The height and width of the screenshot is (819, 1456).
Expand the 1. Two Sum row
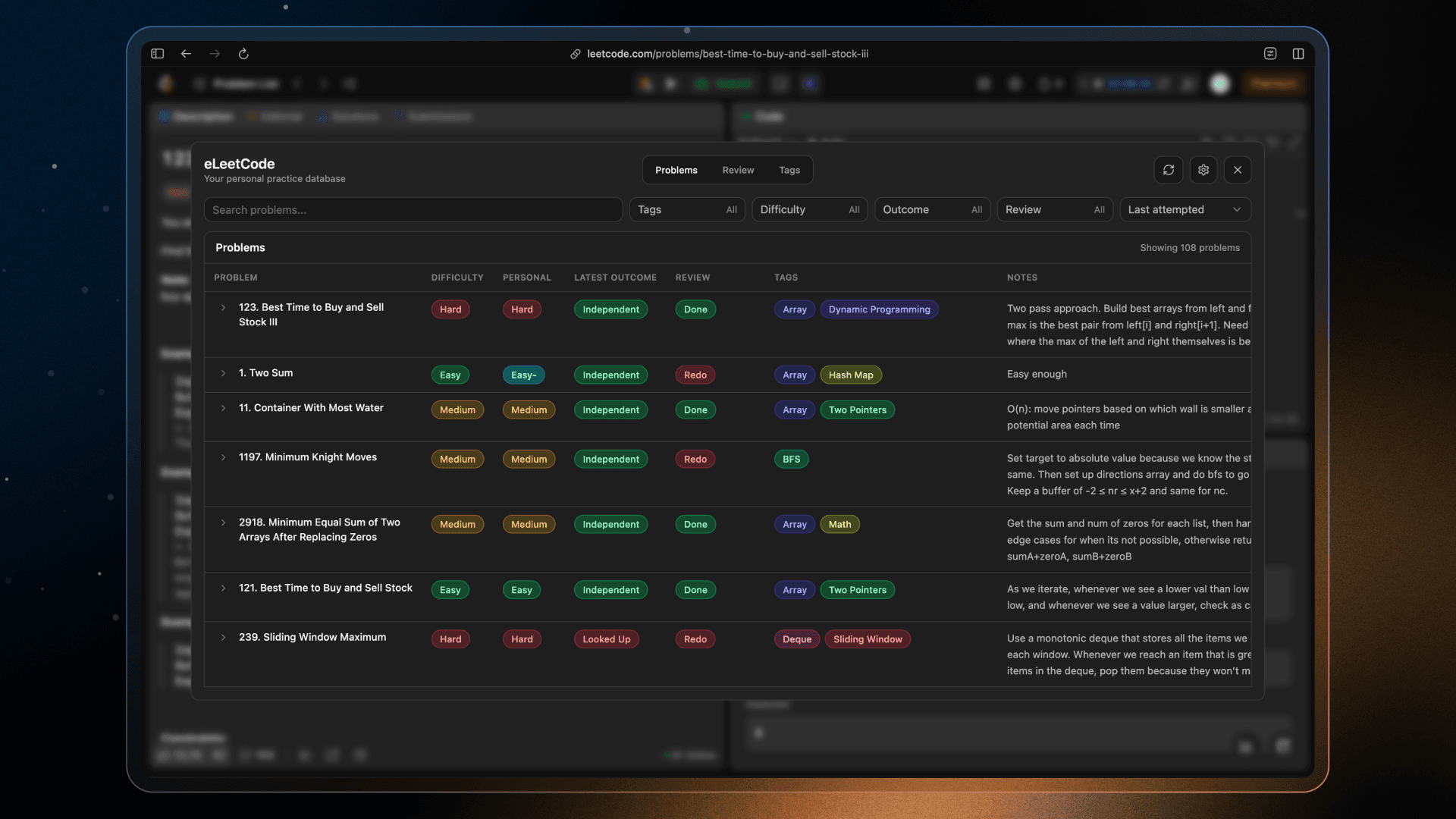coord(223,373)
